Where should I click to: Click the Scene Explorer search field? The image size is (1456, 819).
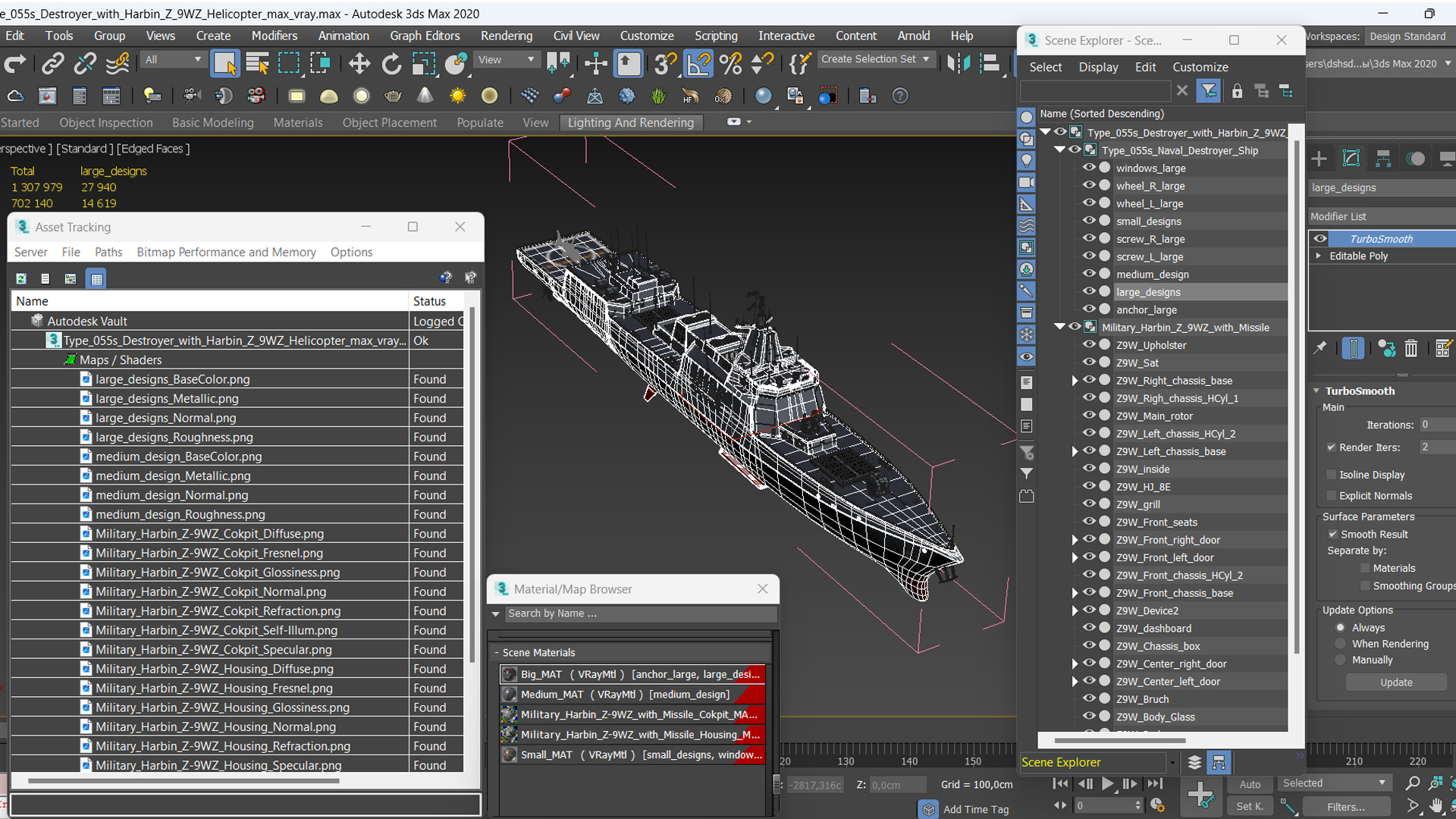(1096, 91)
